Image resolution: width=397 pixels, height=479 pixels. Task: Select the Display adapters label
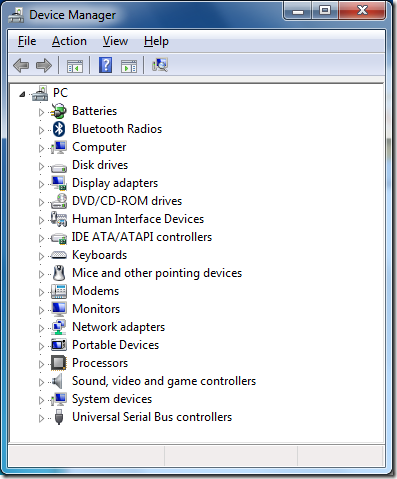(x=115, y=183)
